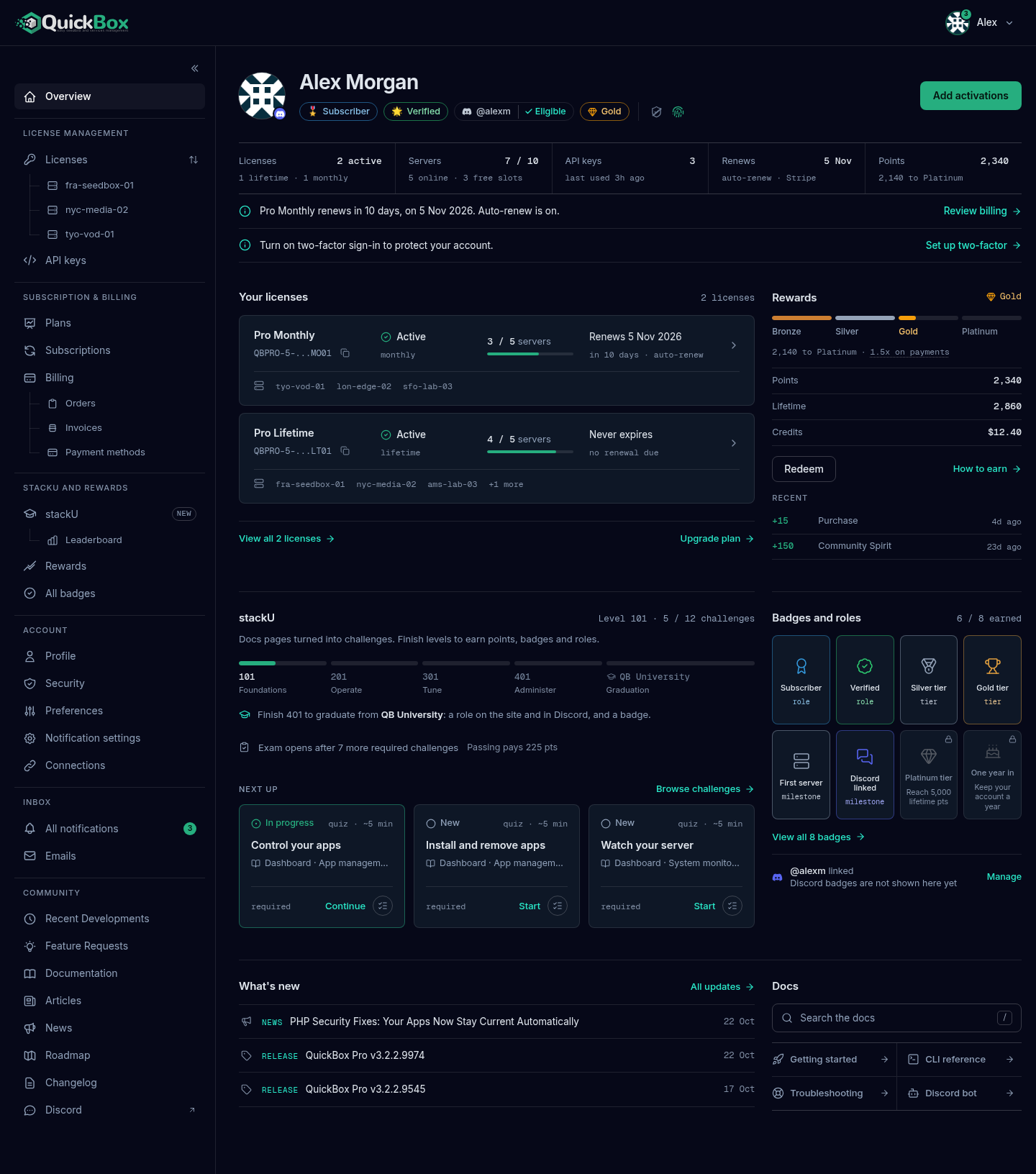Collapse the sidebar with the double-chevron icon
The height and width of the screenshot is (1174, 1036).
(x=194, y=68)
